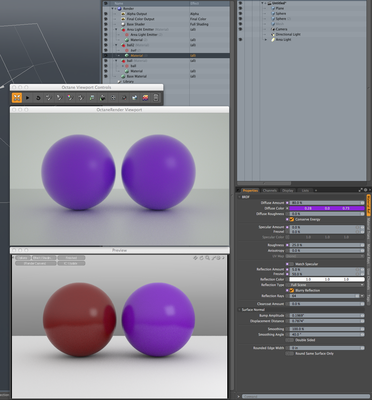Viewport: 372px width, 400px height.
Task: Switch to the Channels tab
Action: tap(270, 190)
